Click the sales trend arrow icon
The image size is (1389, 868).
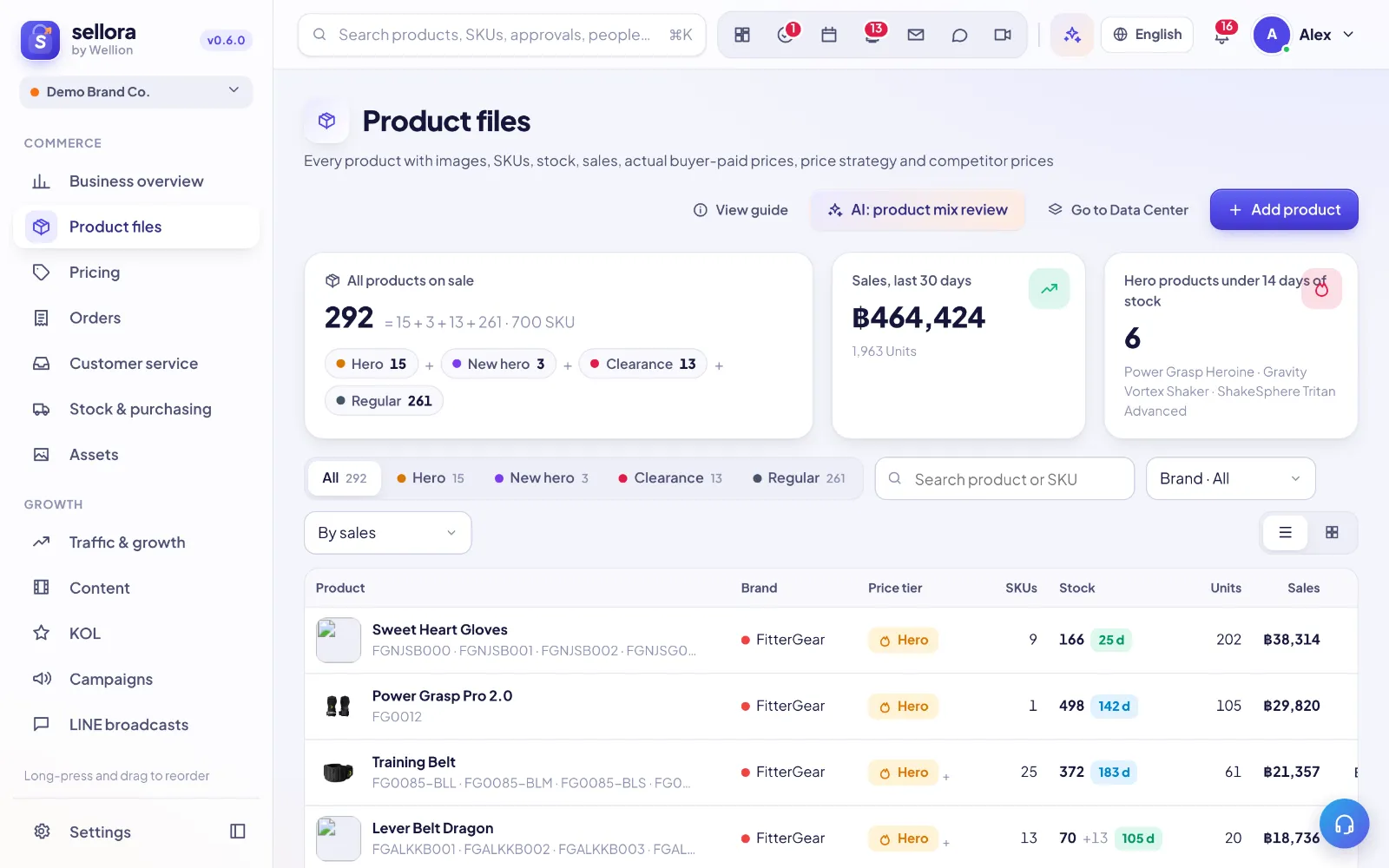[1050, 289]
